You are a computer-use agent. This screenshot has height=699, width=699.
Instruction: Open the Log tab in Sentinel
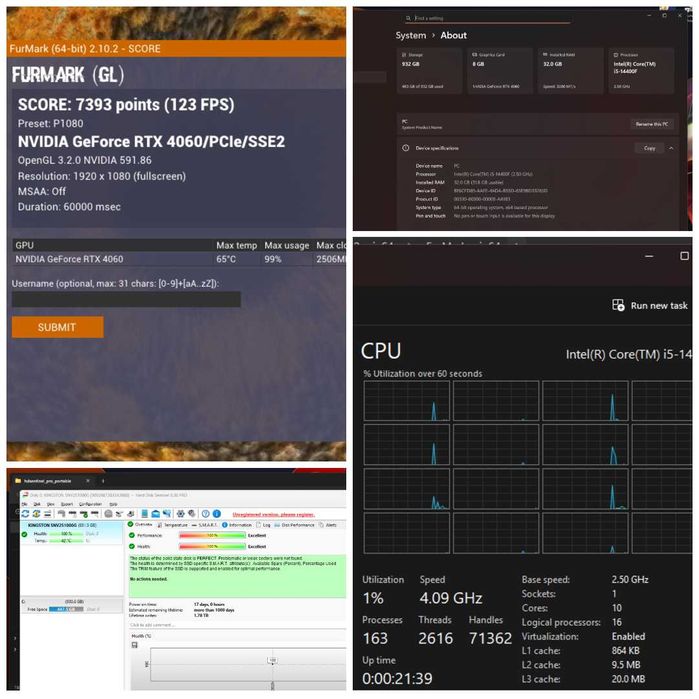pyautogui.click(x=263, y=525)
